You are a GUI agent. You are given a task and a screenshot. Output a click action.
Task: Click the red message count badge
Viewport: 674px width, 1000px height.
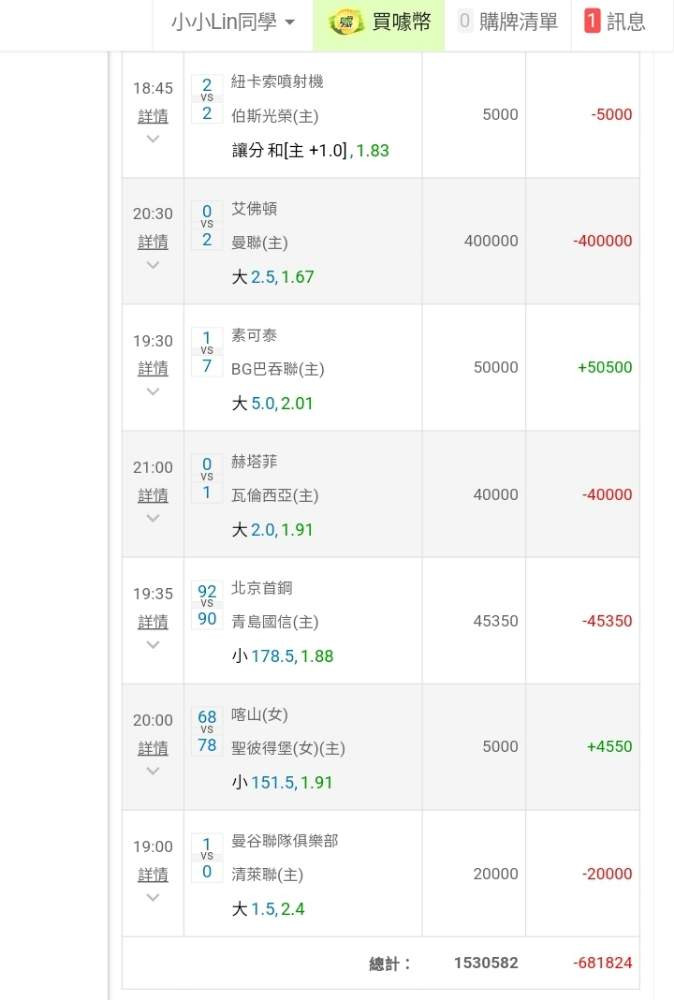click(592, 22)
